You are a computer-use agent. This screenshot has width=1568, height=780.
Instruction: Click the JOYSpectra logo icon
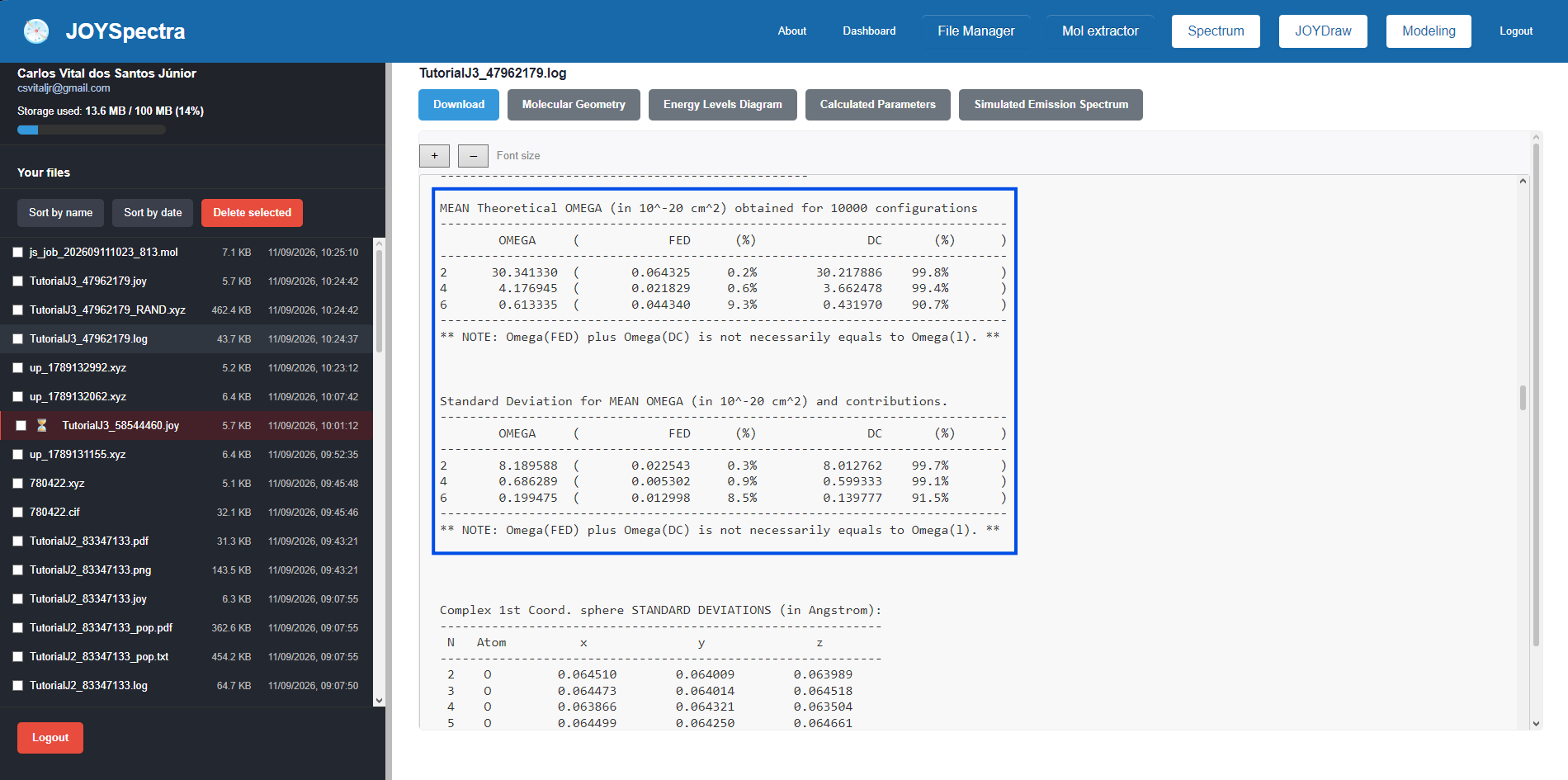pos(36,31)
